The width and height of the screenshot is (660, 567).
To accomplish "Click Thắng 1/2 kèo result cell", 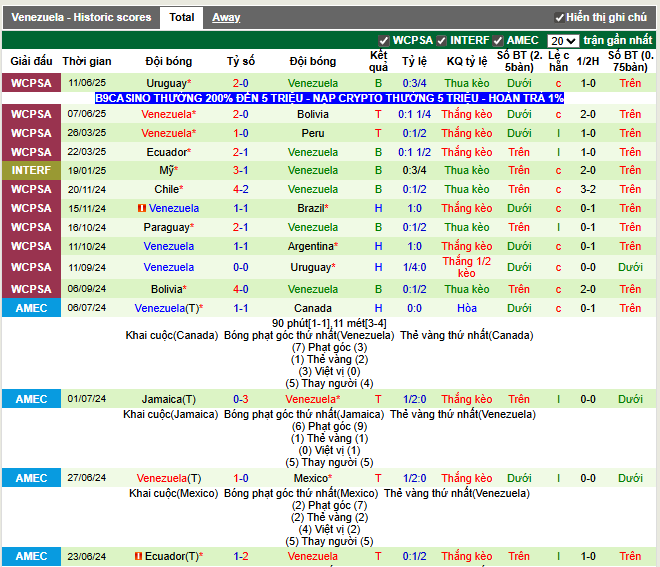I will coord(467,267).
